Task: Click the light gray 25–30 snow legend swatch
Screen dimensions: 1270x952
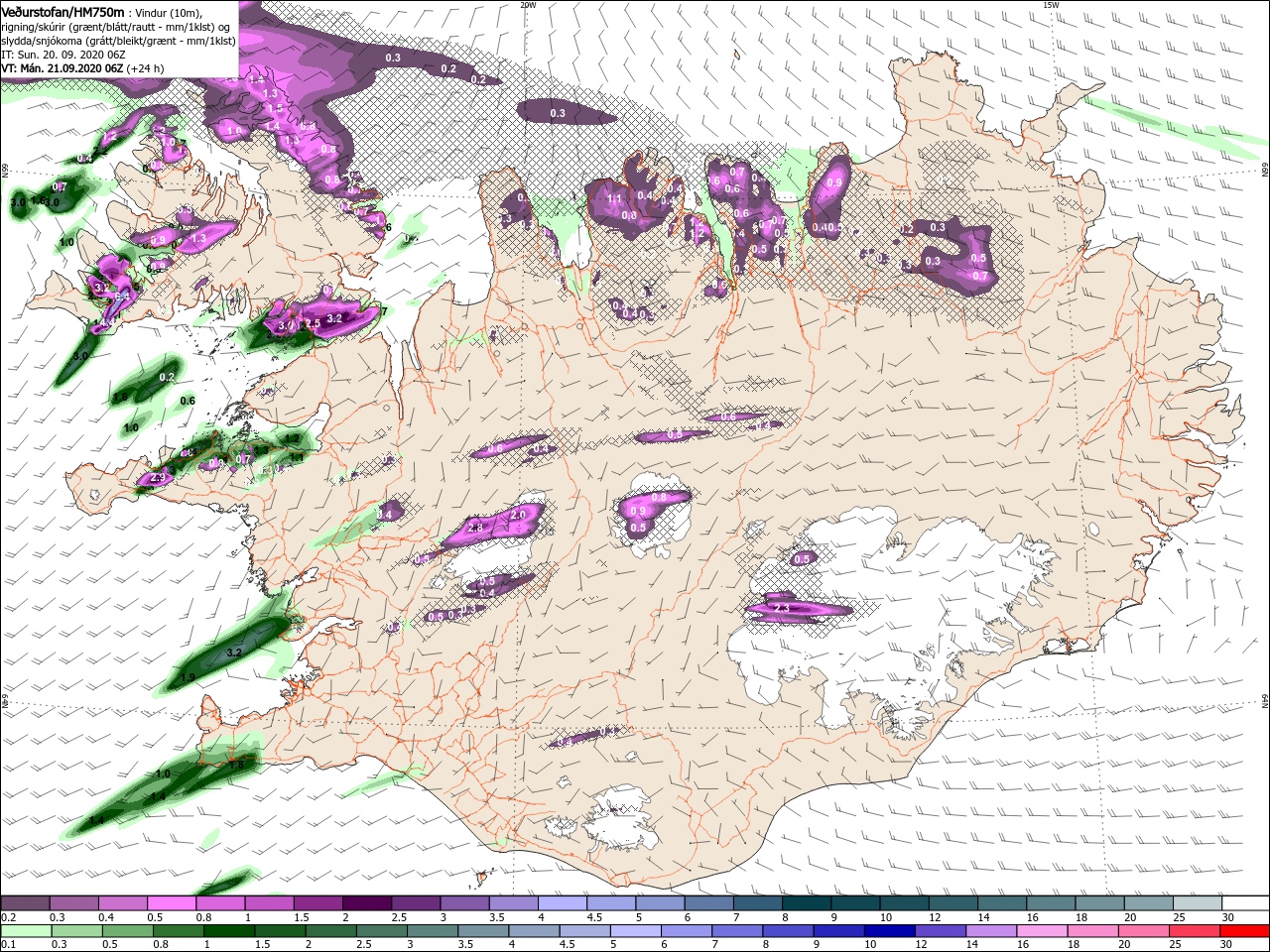Action: tap(1197, 903)
